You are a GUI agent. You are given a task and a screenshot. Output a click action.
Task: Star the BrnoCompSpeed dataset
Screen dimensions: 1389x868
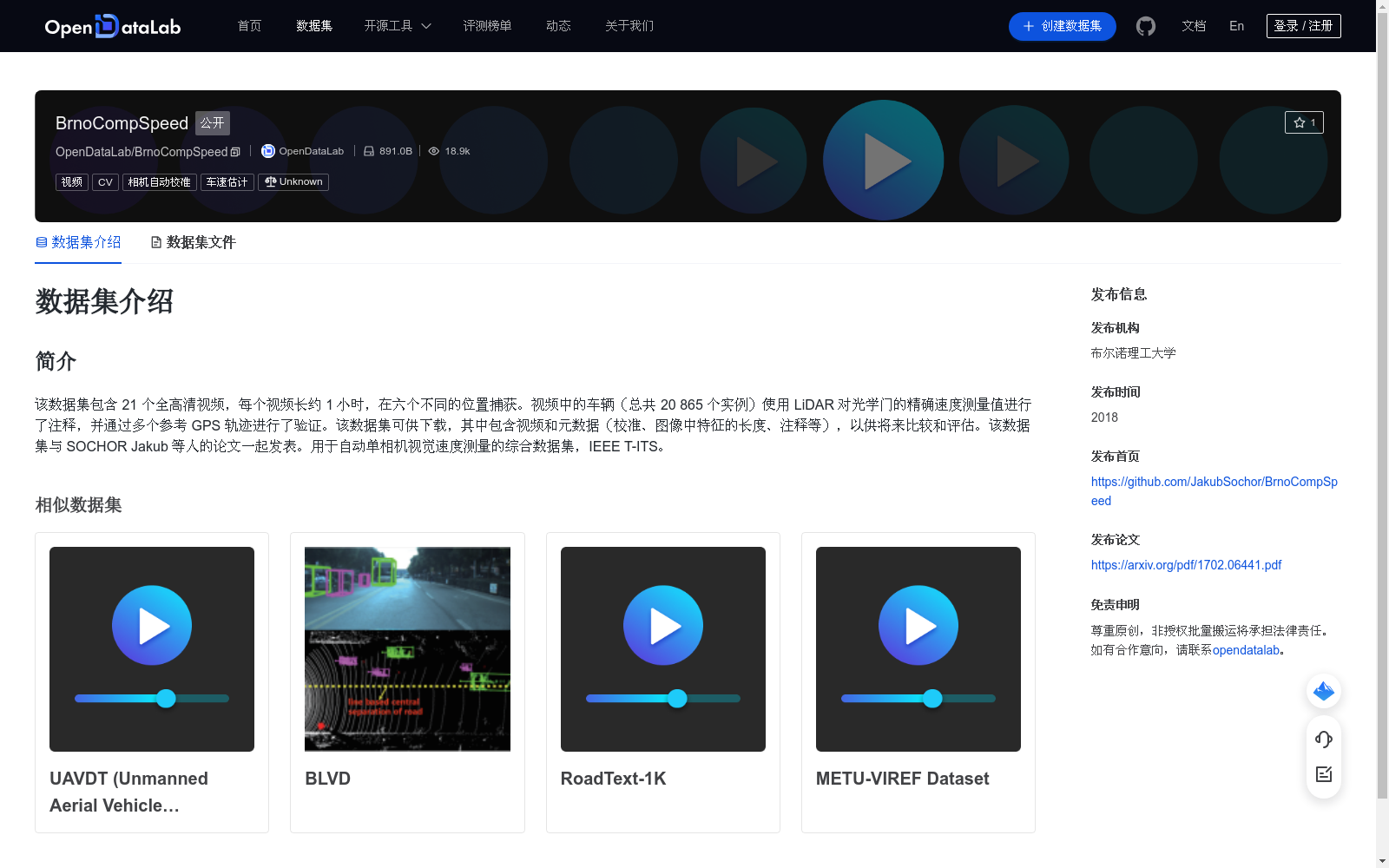coord(1304,122)
